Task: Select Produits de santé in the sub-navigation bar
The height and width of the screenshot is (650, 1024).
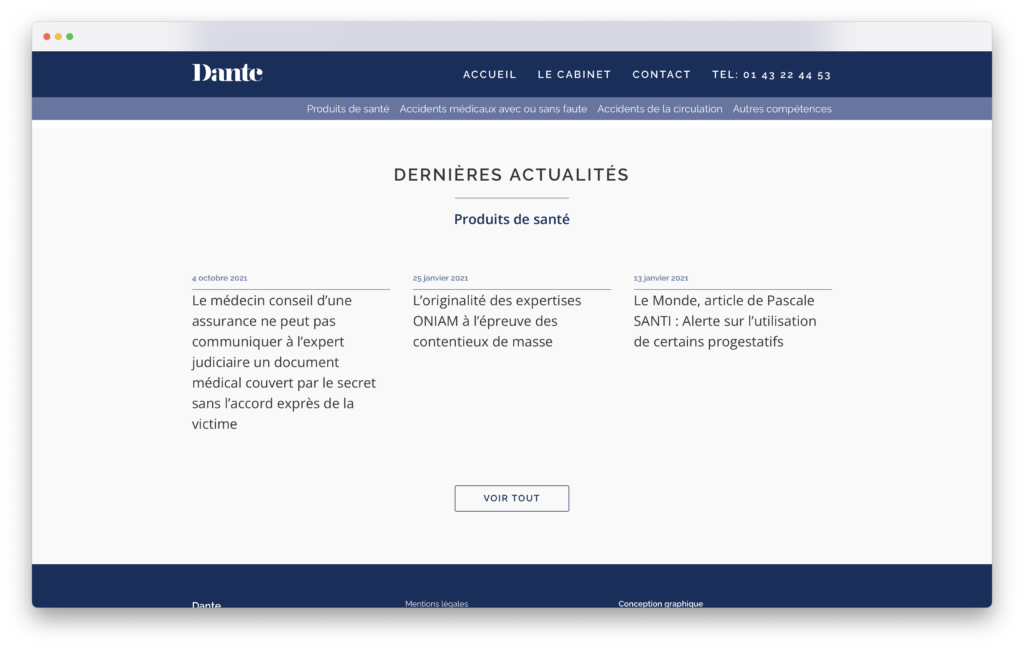Action: [347, 109]
